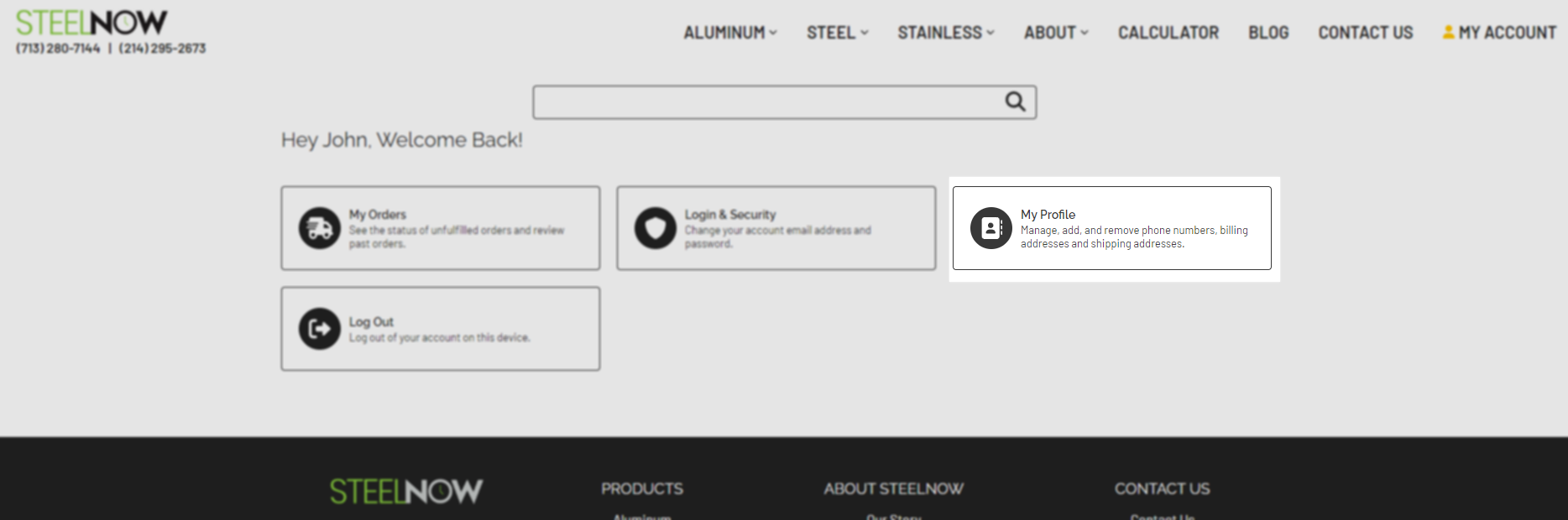1568x520 pixels.
Task: Click the SteelNow logo in the header
Action: coord(91,22)
